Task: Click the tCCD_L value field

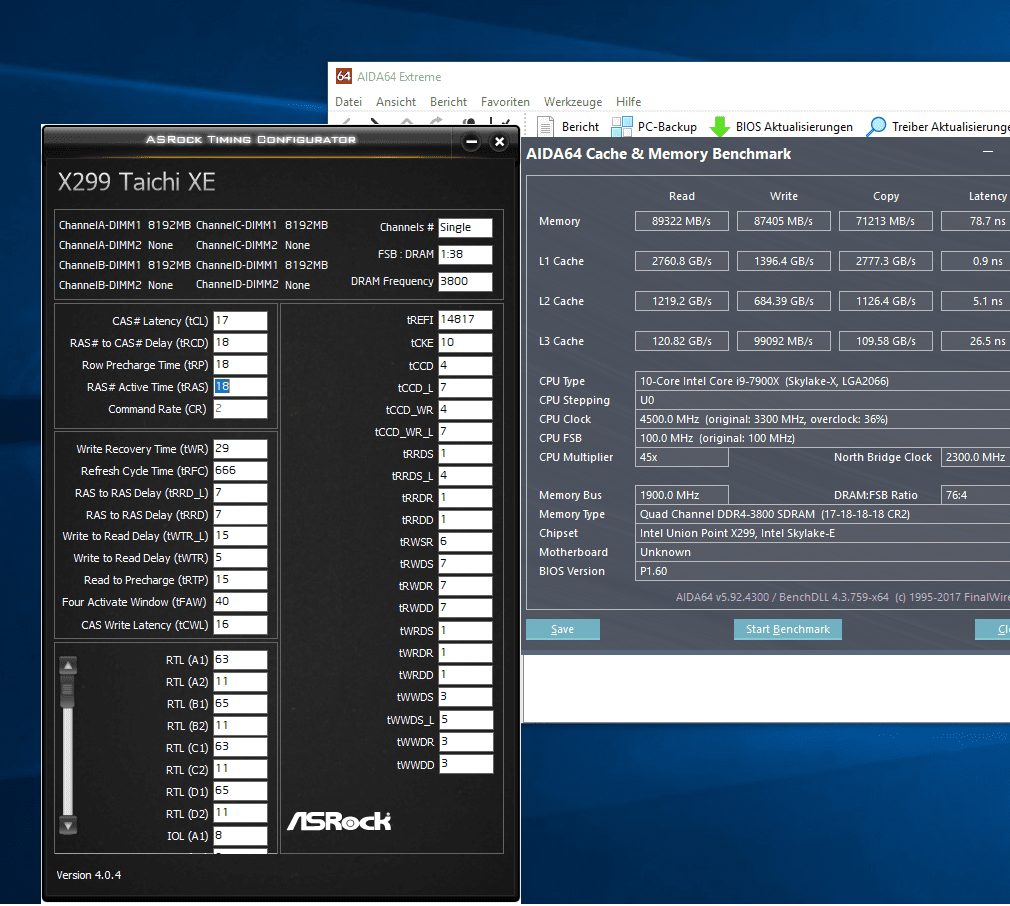Action: [x=465, y=388]
